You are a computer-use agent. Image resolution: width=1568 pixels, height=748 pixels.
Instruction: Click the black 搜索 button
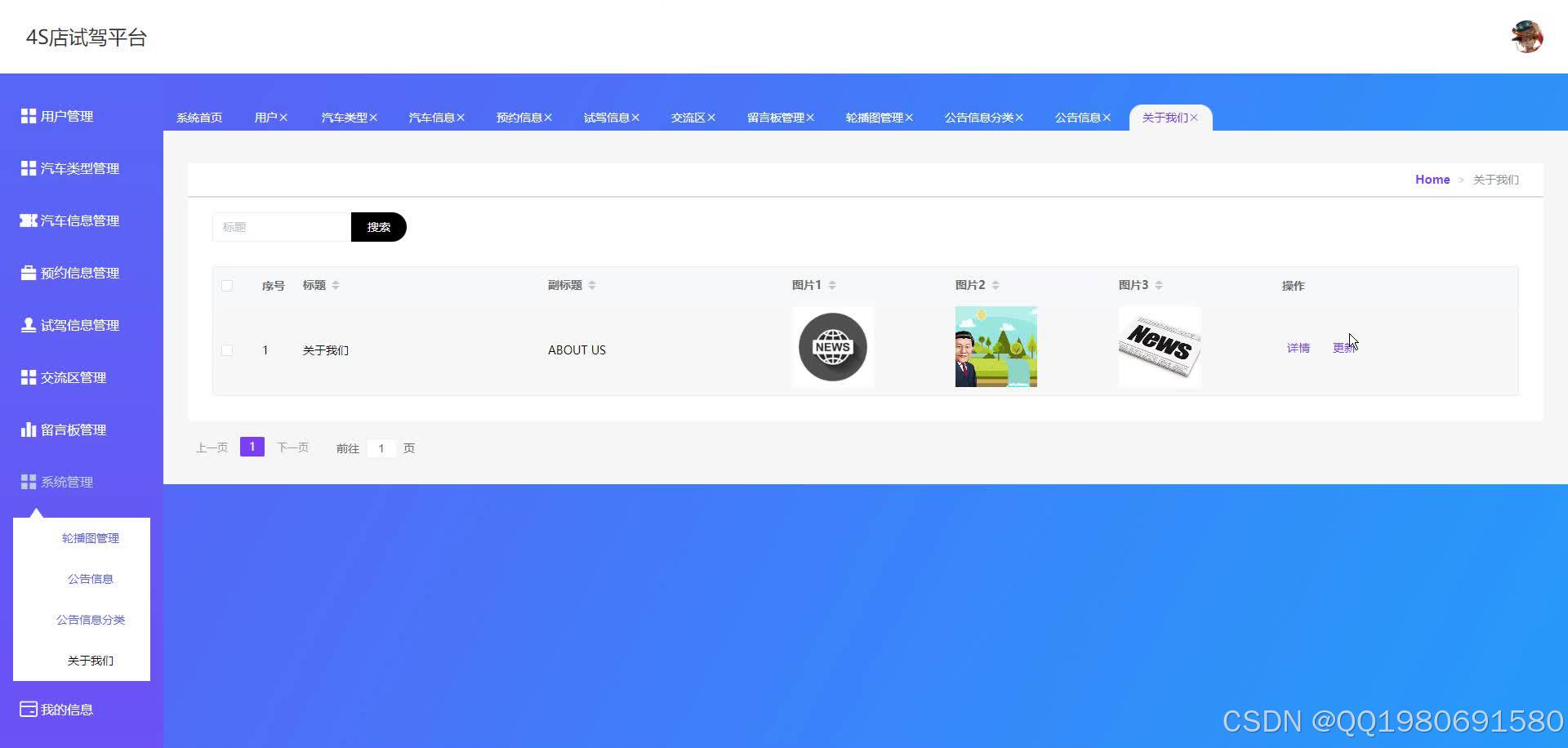(379, 227)
